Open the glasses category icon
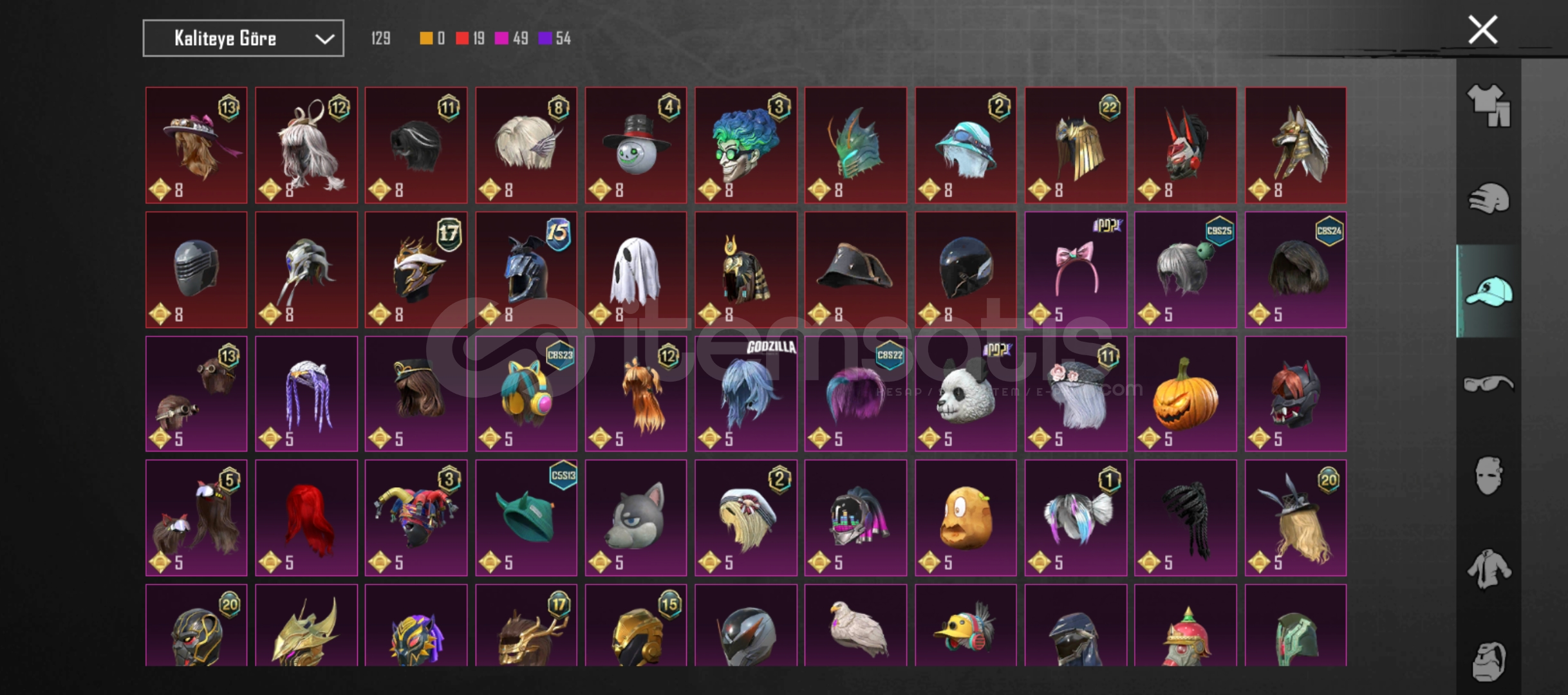This screenshot has height=695, width=1568. click(1489, 384)
